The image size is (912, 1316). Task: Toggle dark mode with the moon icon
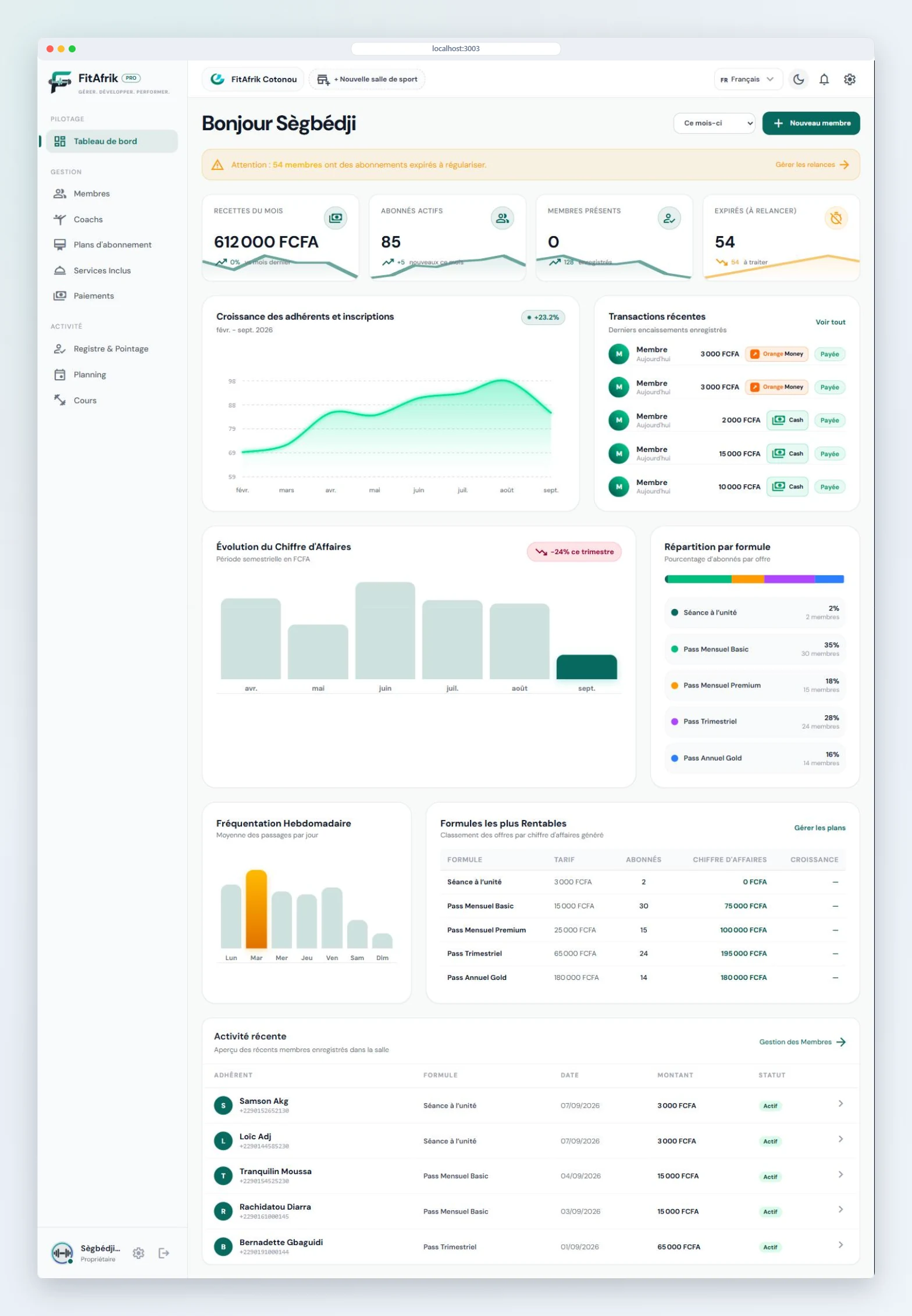[799, 79]
